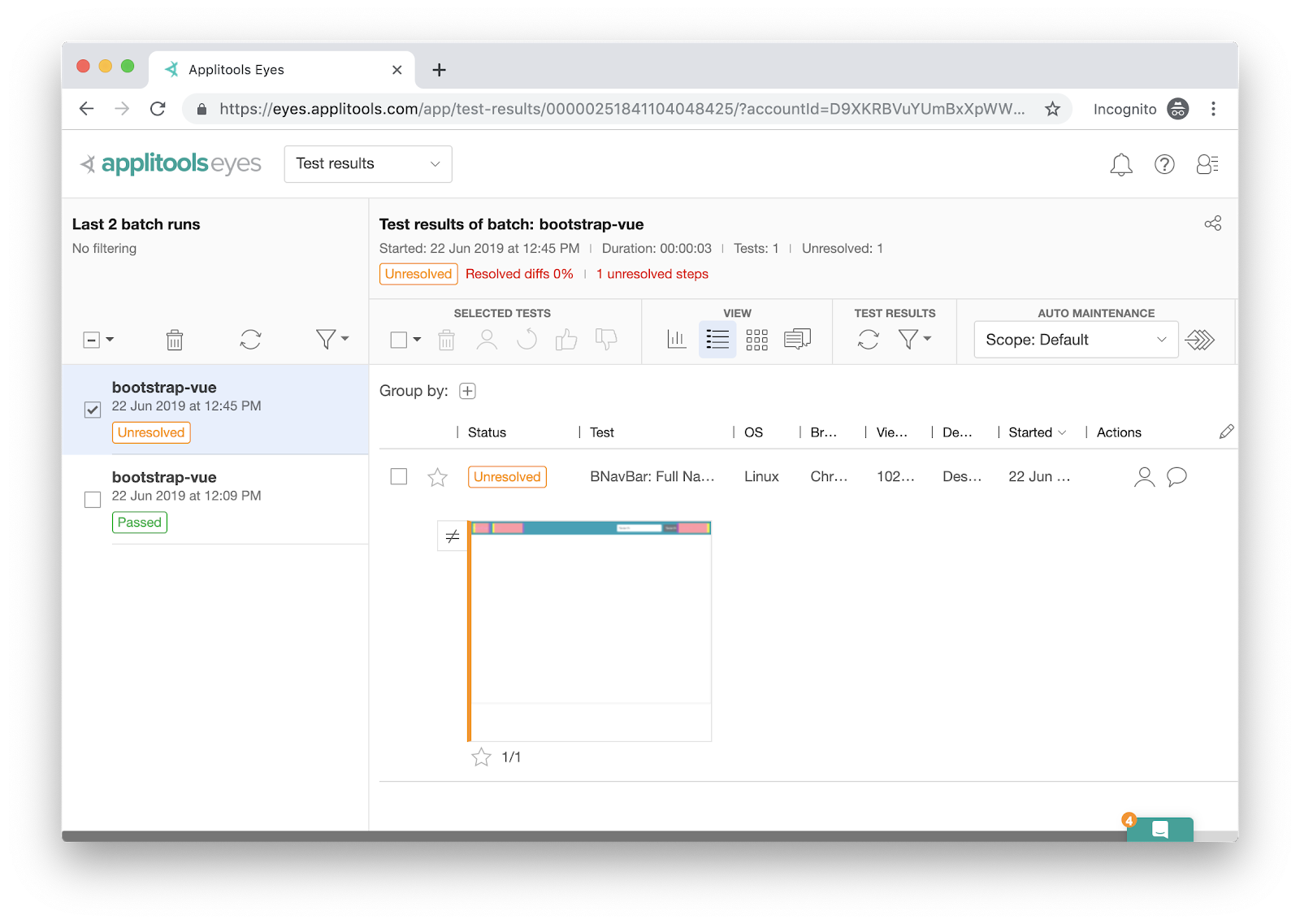1300x924 pixels.
Task: Open the notifications bell
Action: point(1120,165)
